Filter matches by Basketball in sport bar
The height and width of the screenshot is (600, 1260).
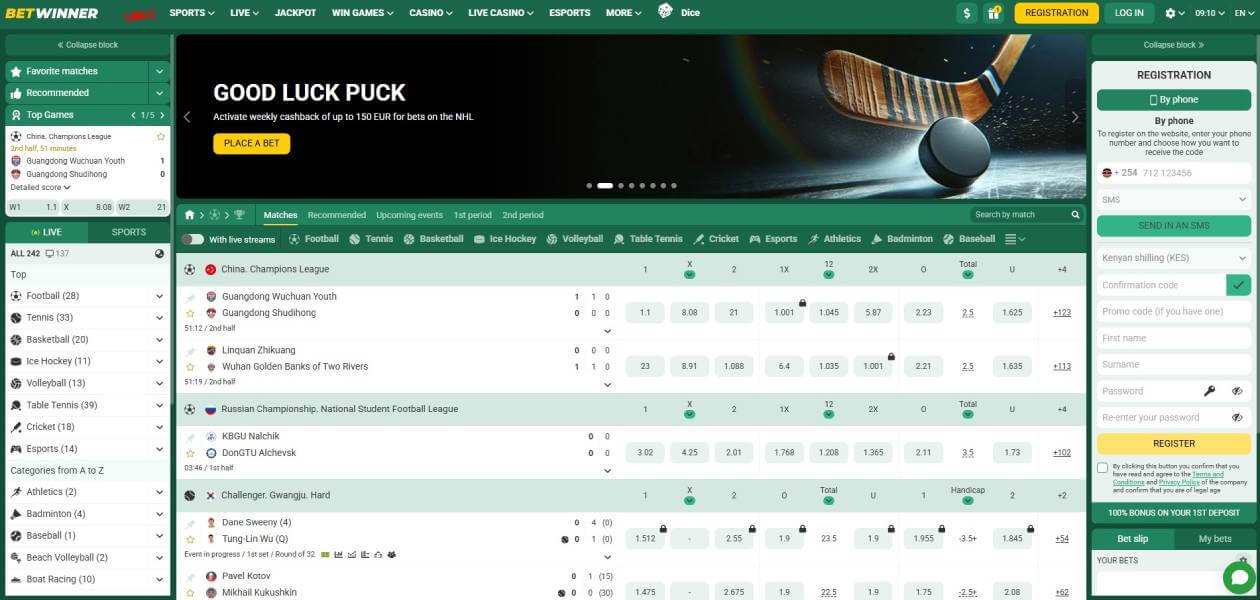[433, 239]
